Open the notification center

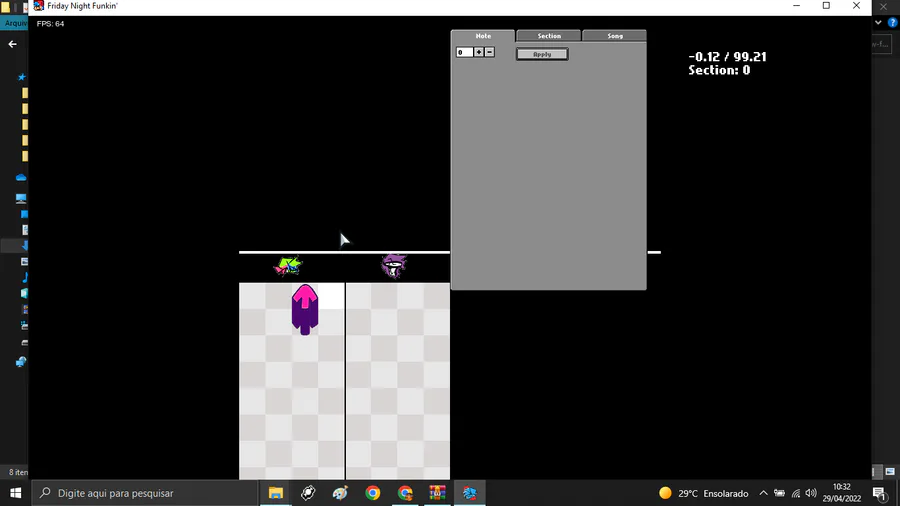(879, 493)
